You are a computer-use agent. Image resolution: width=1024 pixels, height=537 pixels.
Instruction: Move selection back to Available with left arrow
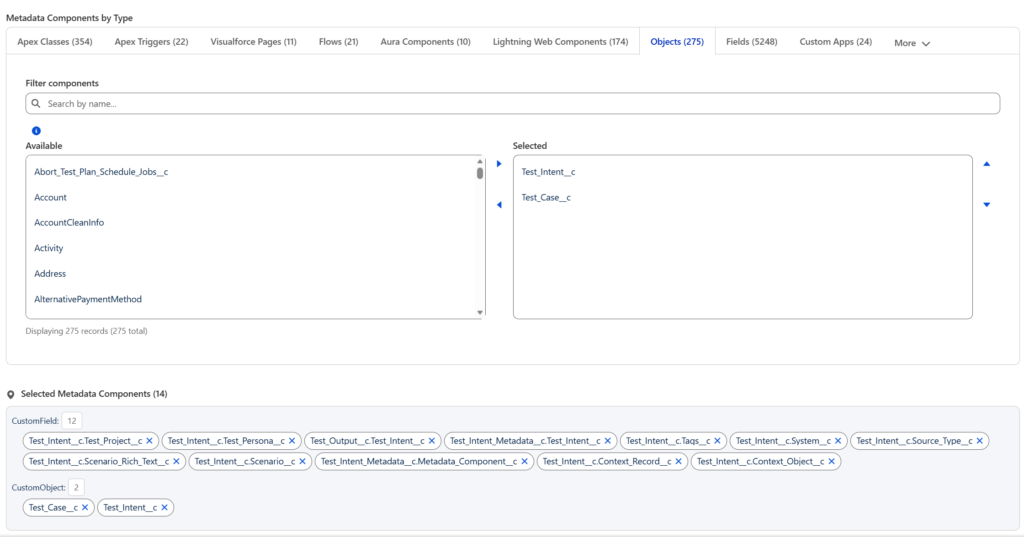[499, 205]
